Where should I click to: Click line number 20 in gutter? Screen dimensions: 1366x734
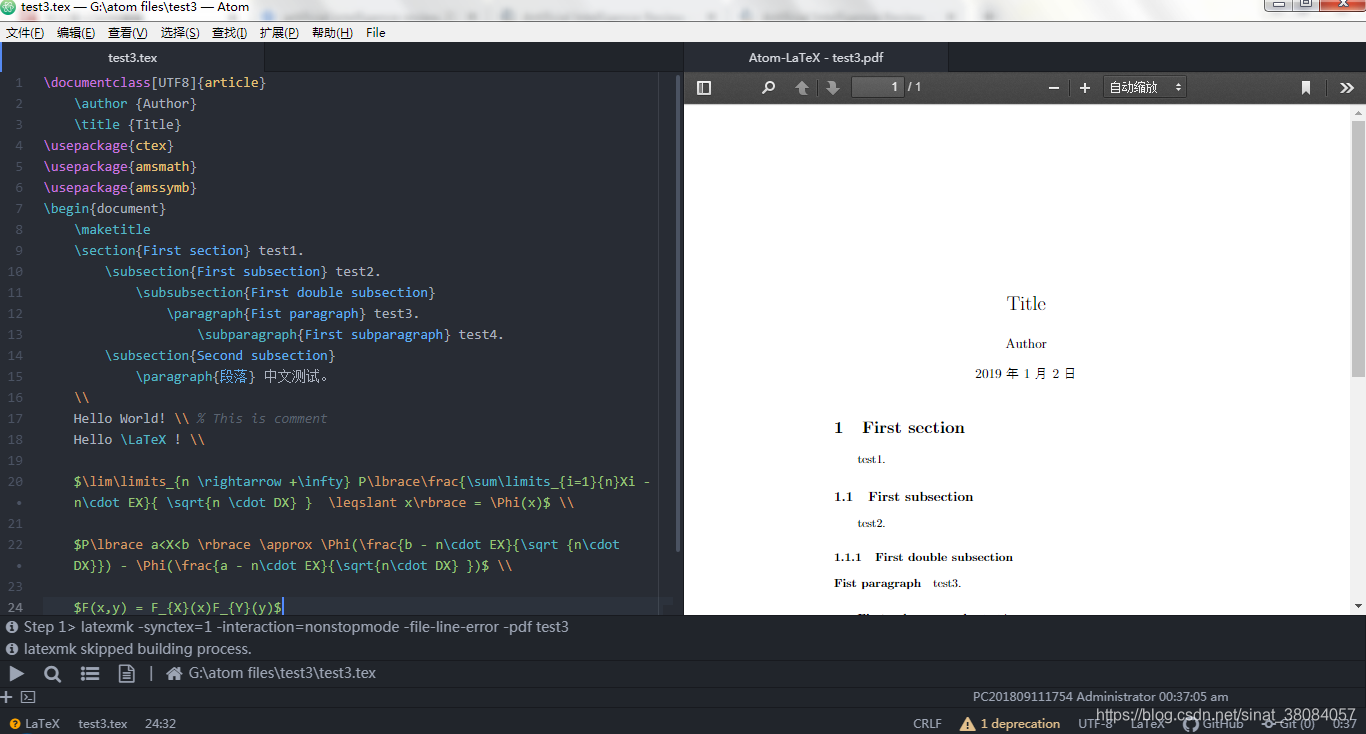15,482
